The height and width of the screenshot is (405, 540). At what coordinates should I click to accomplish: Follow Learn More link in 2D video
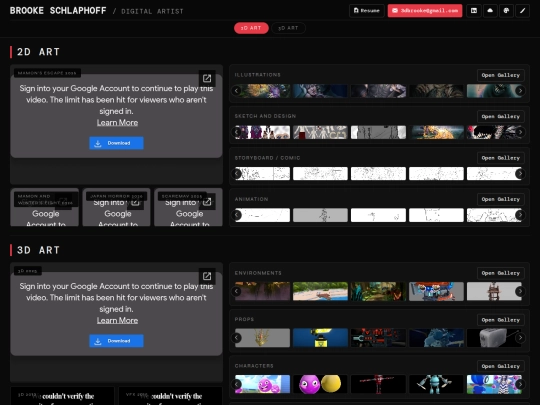(117, 123)
